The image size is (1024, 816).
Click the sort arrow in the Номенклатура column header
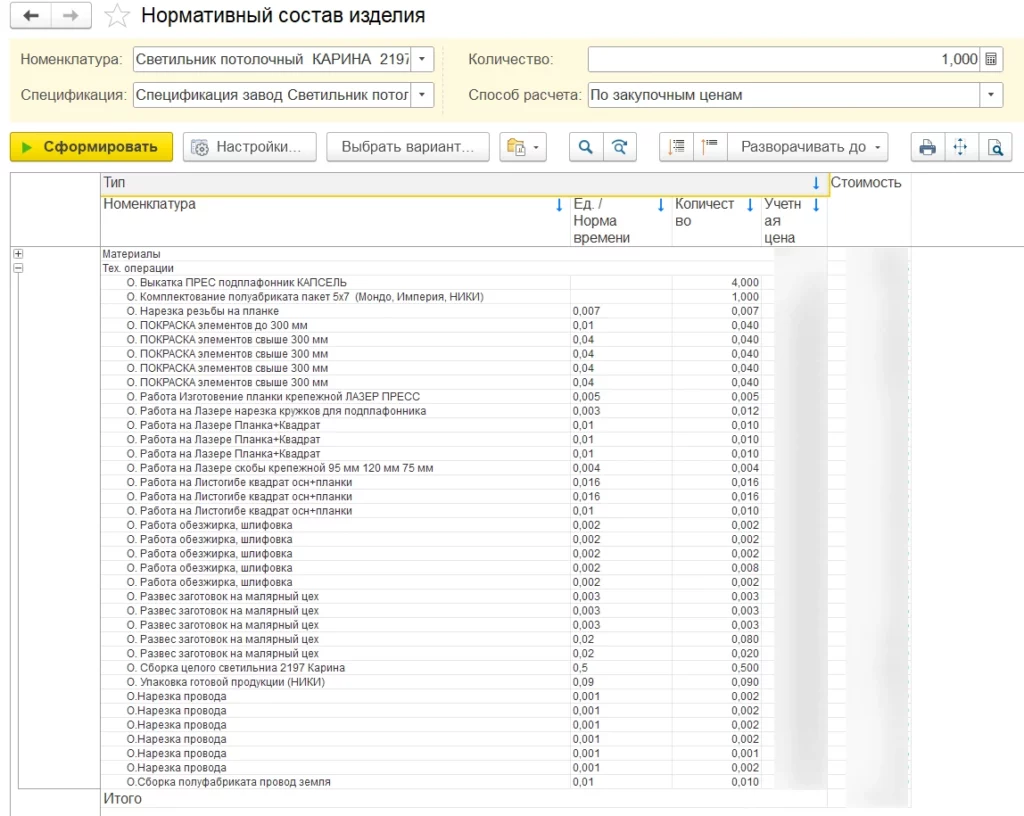pyautogui.click(x=559, y=205)
